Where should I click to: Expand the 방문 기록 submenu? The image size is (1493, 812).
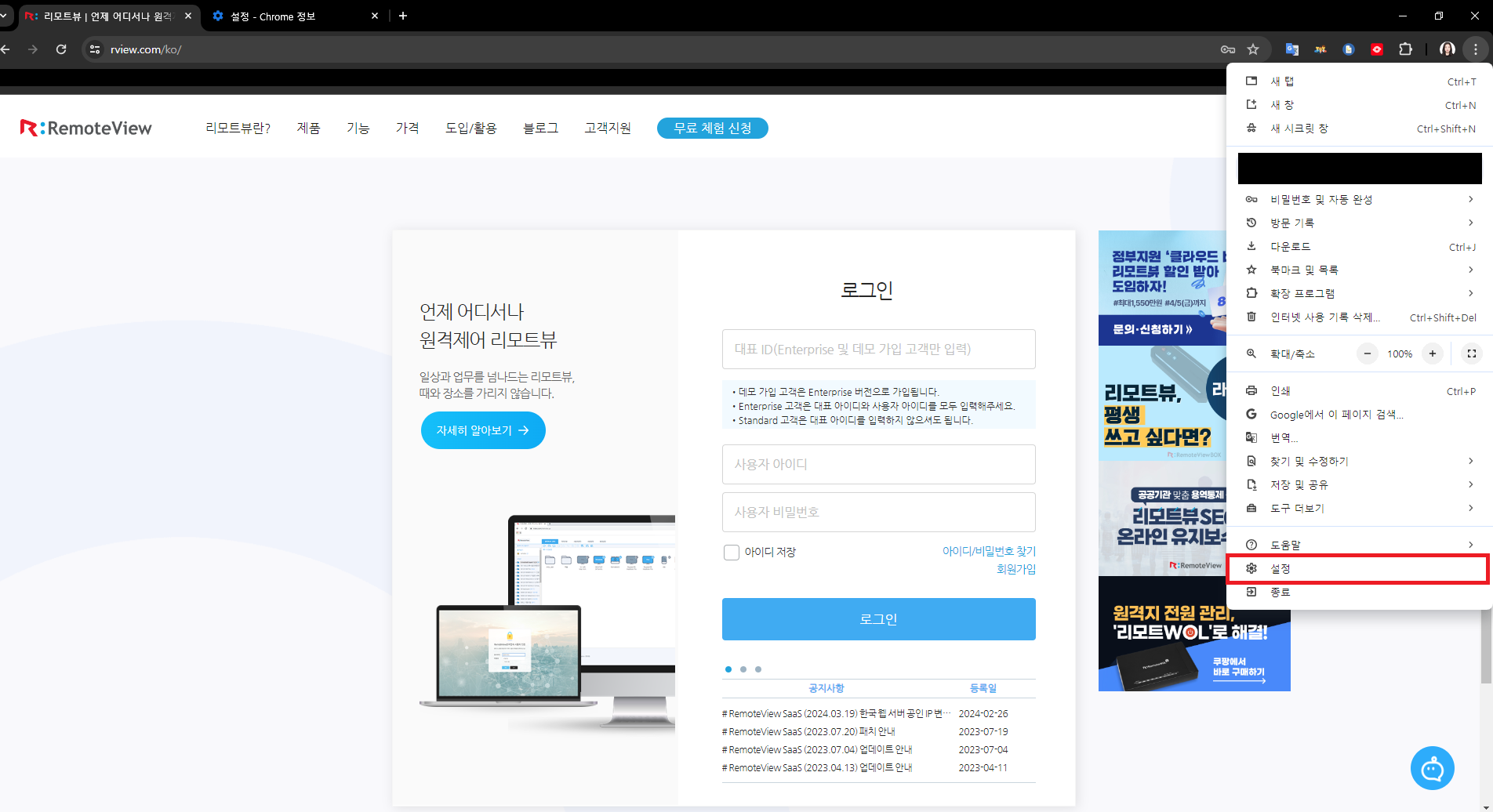coord(1360,223)
